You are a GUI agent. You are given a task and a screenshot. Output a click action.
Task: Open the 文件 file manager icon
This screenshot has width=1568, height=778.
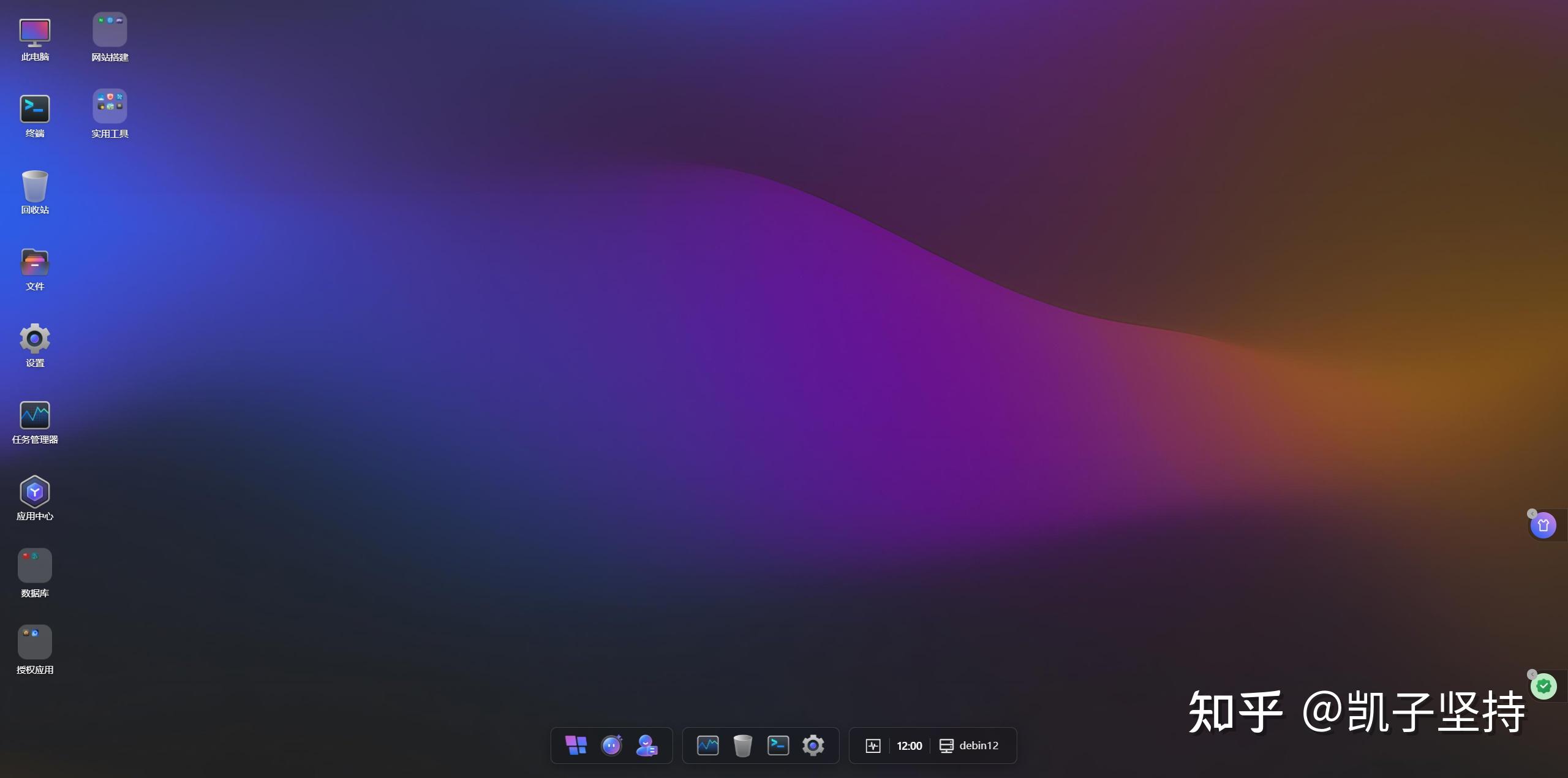coord(35,263)
